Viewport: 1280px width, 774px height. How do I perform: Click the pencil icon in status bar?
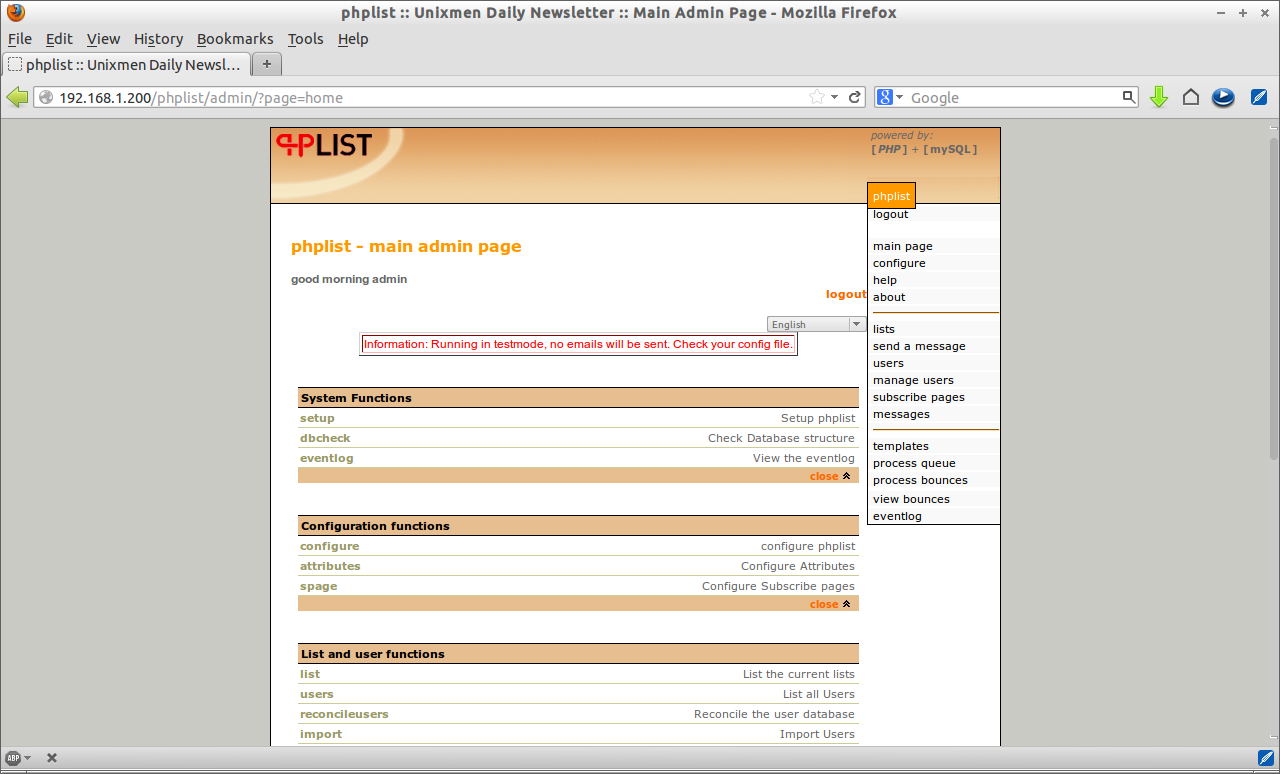coord(1265,758)
